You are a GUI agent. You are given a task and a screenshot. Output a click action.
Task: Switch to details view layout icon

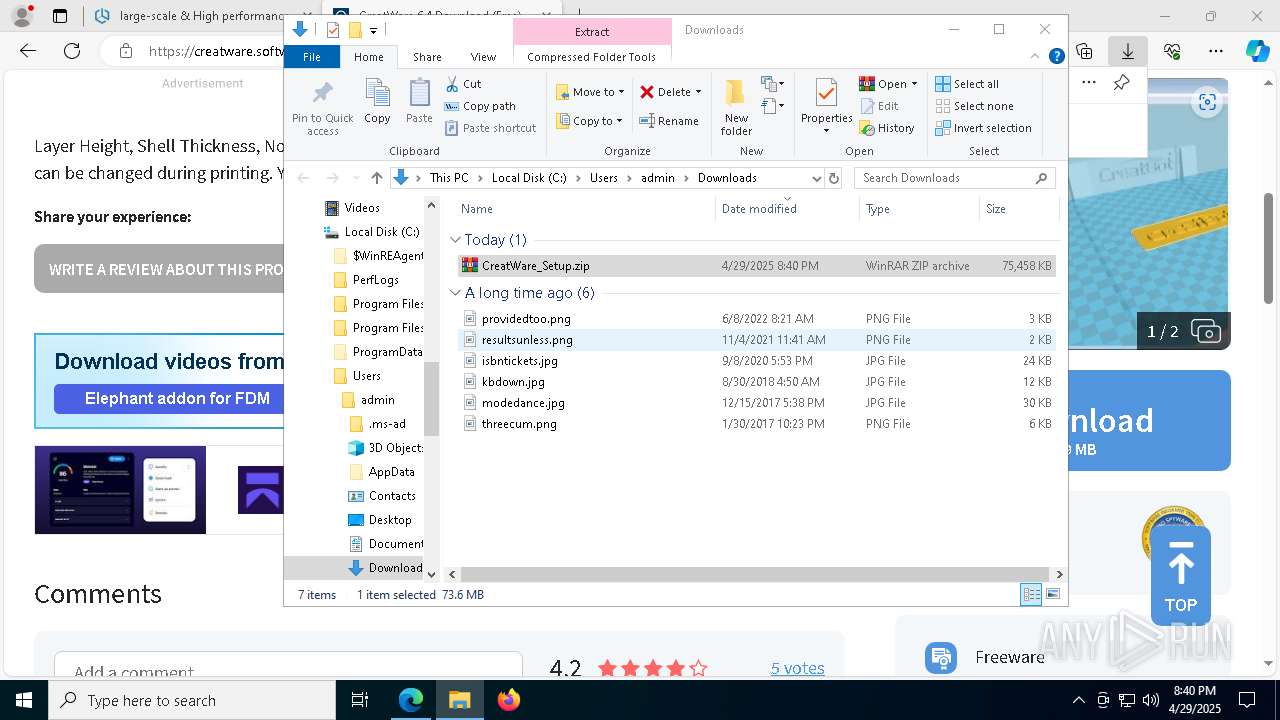1031,595
